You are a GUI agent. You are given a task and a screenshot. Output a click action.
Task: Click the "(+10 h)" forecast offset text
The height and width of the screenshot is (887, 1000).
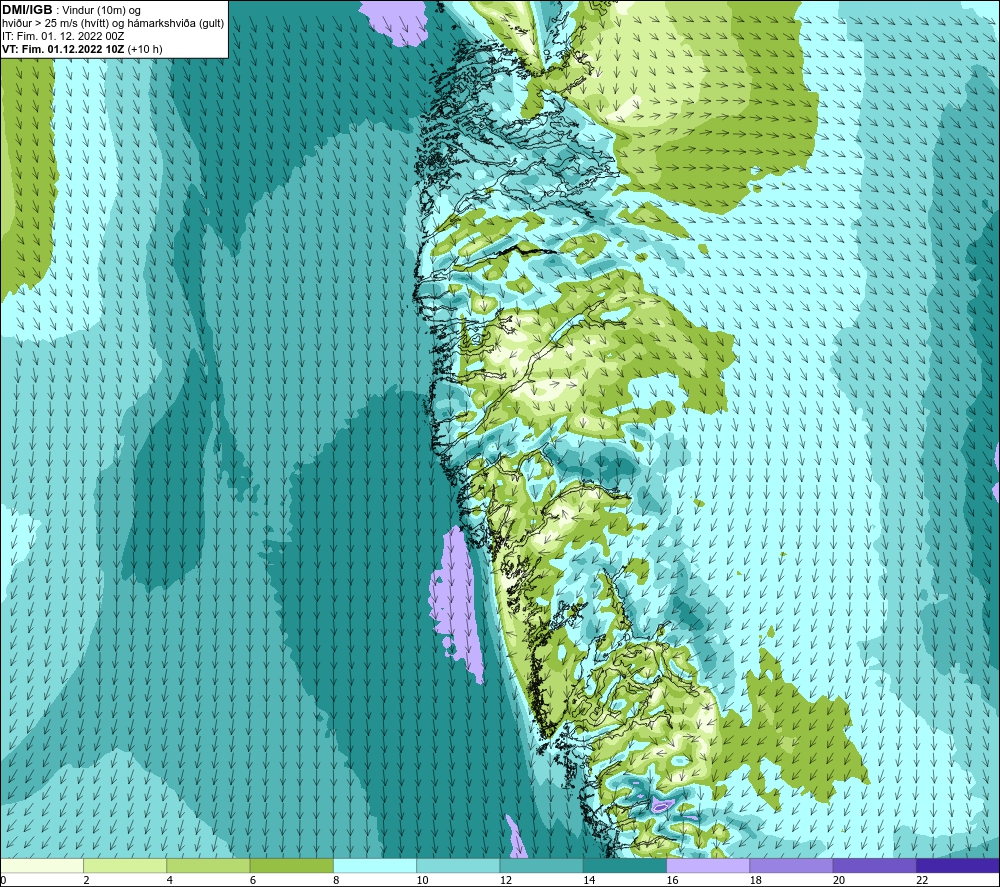145,49
